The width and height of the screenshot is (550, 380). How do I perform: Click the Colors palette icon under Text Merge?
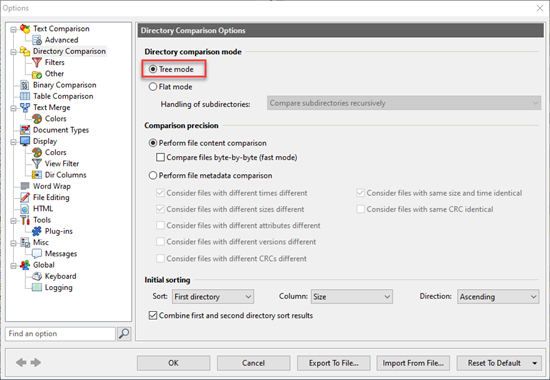(37, 119)
